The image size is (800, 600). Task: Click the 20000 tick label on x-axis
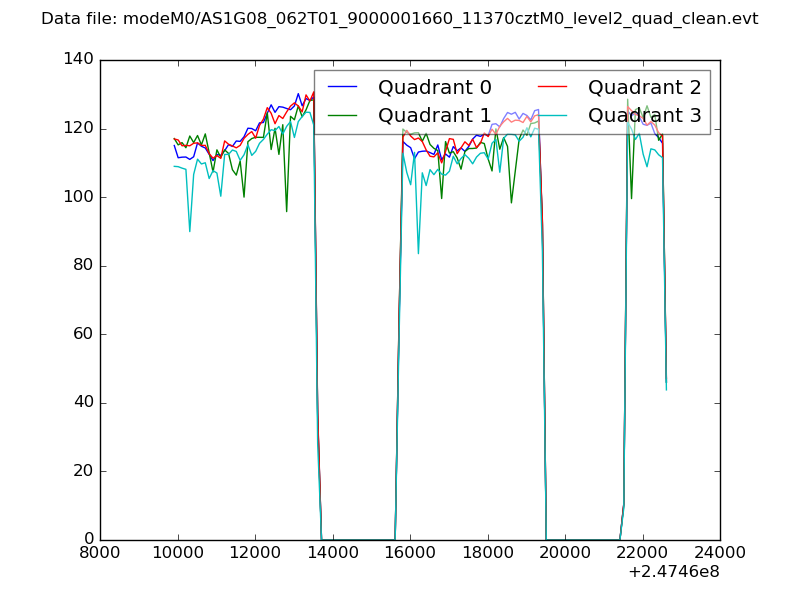(565, 552)
